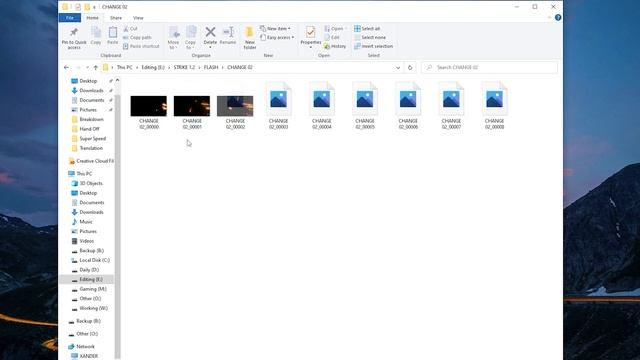The height and width of the screenshot is (360, 640).
Task: Open Gaming (M:) drive
Action: 89,289
